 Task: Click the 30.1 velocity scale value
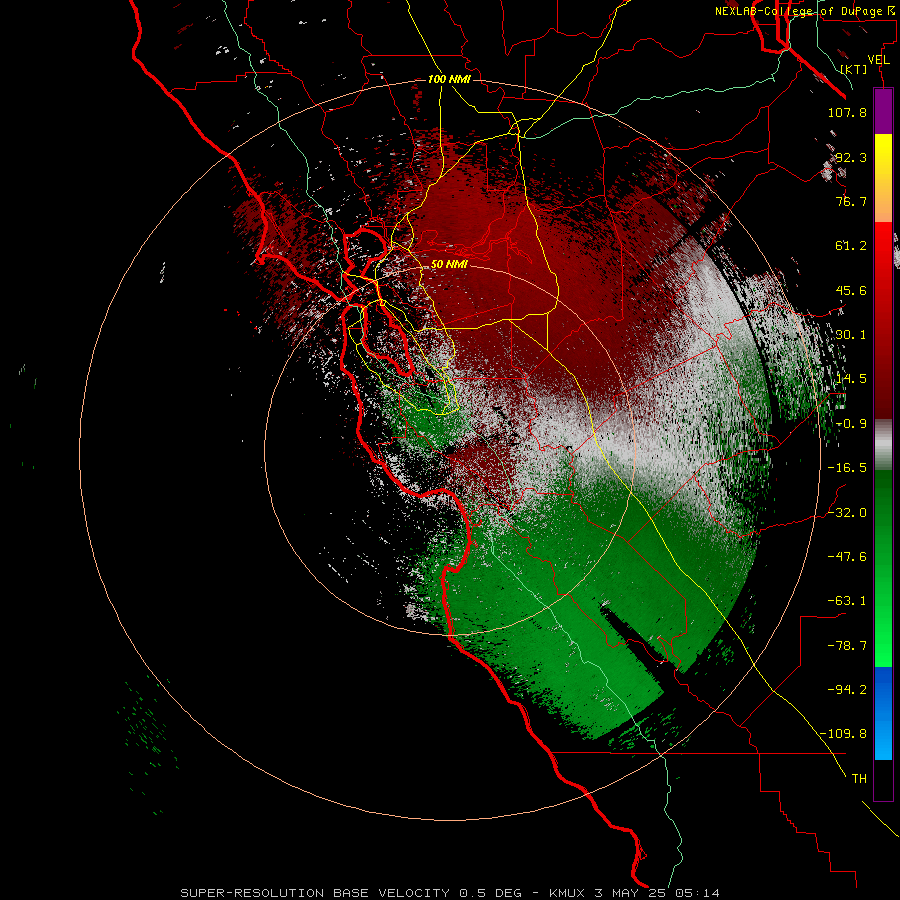[851, 335]
